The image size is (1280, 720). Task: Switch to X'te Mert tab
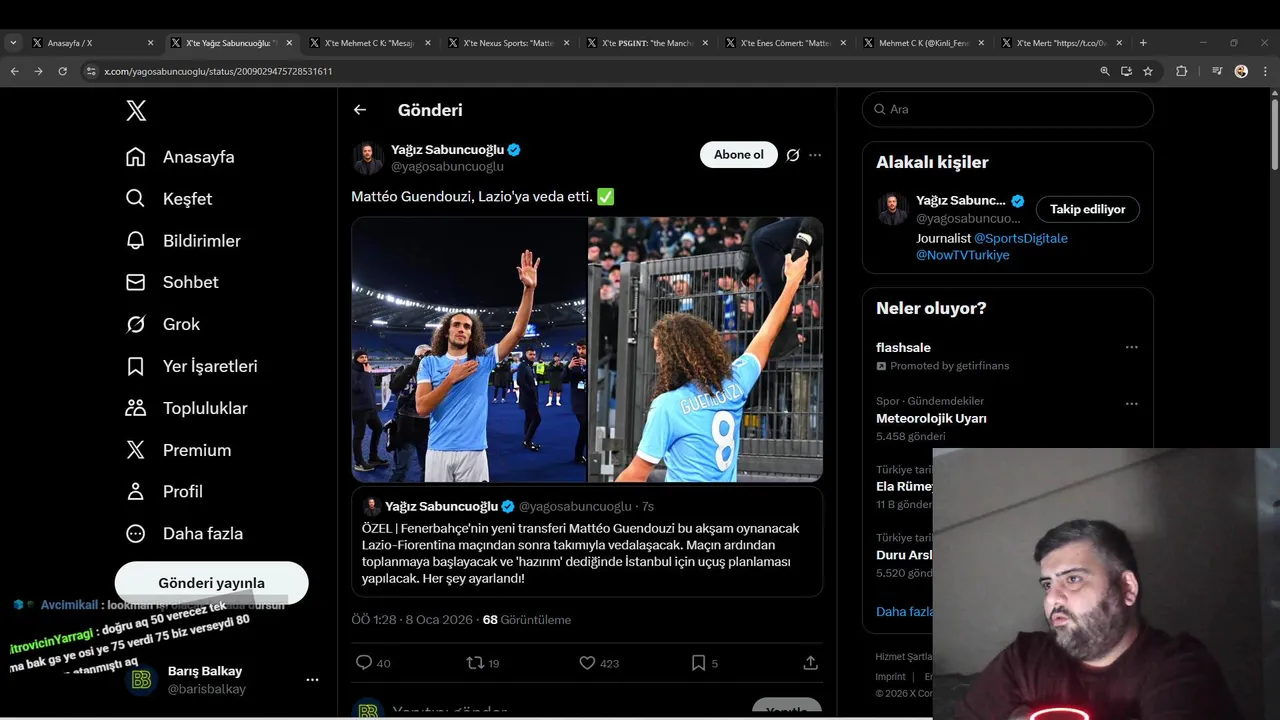[x=1063, y=43]
